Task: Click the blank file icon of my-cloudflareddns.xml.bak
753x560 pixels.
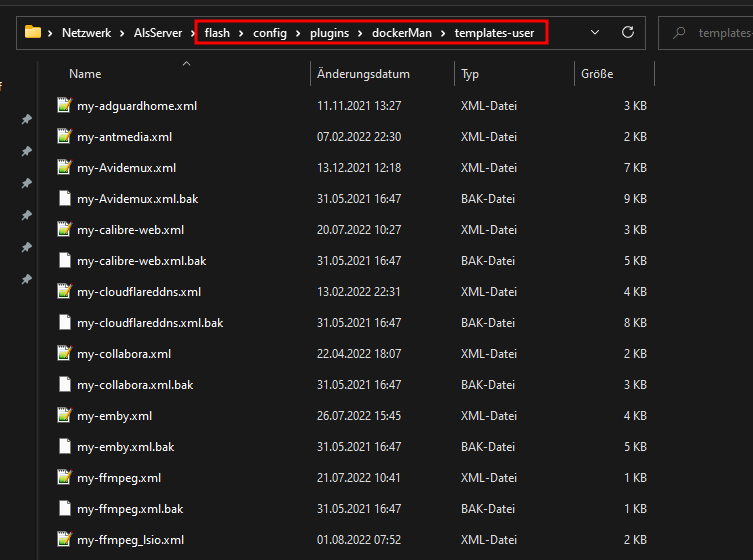Action: [64, 322]
